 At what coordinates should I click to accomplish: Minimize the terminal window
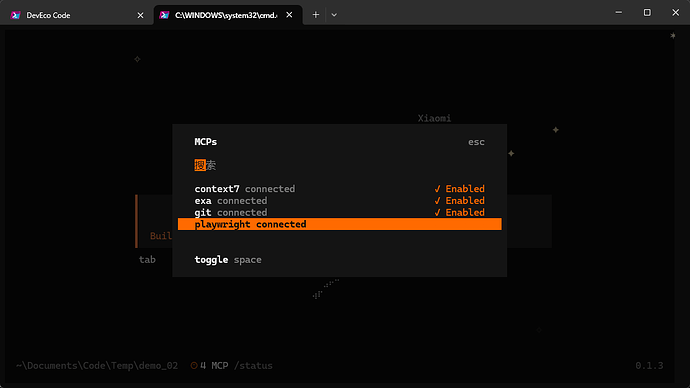click(x=619, y=12)
